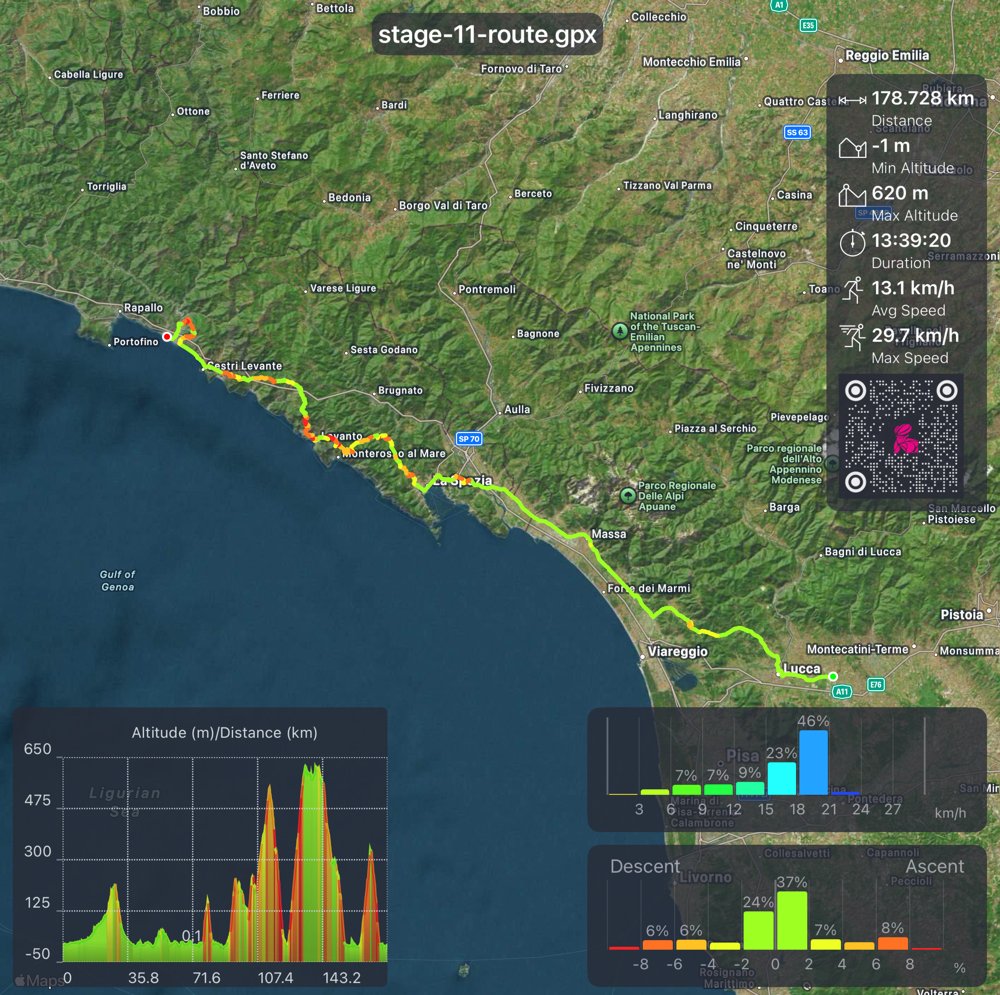Click the 23% cyan speed bar

point(781,778)
